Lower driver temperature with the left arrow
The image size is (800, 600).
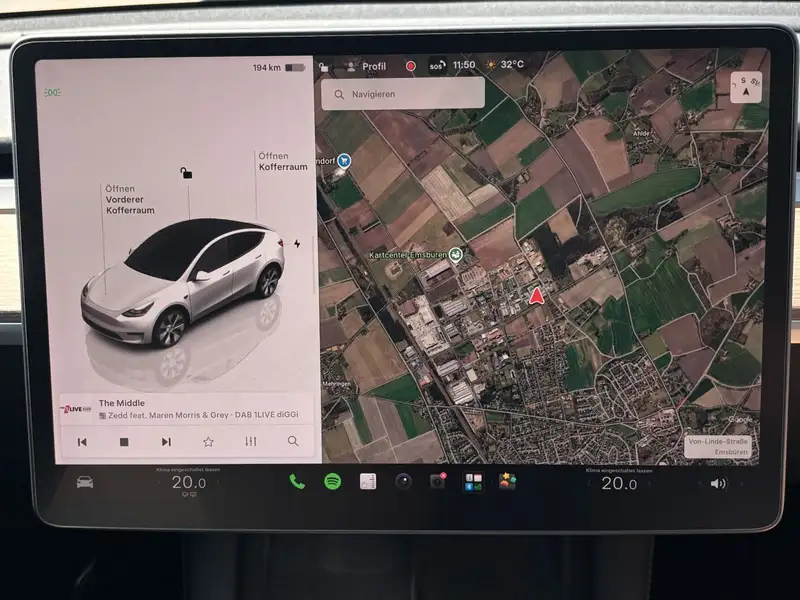coord(159,482)
